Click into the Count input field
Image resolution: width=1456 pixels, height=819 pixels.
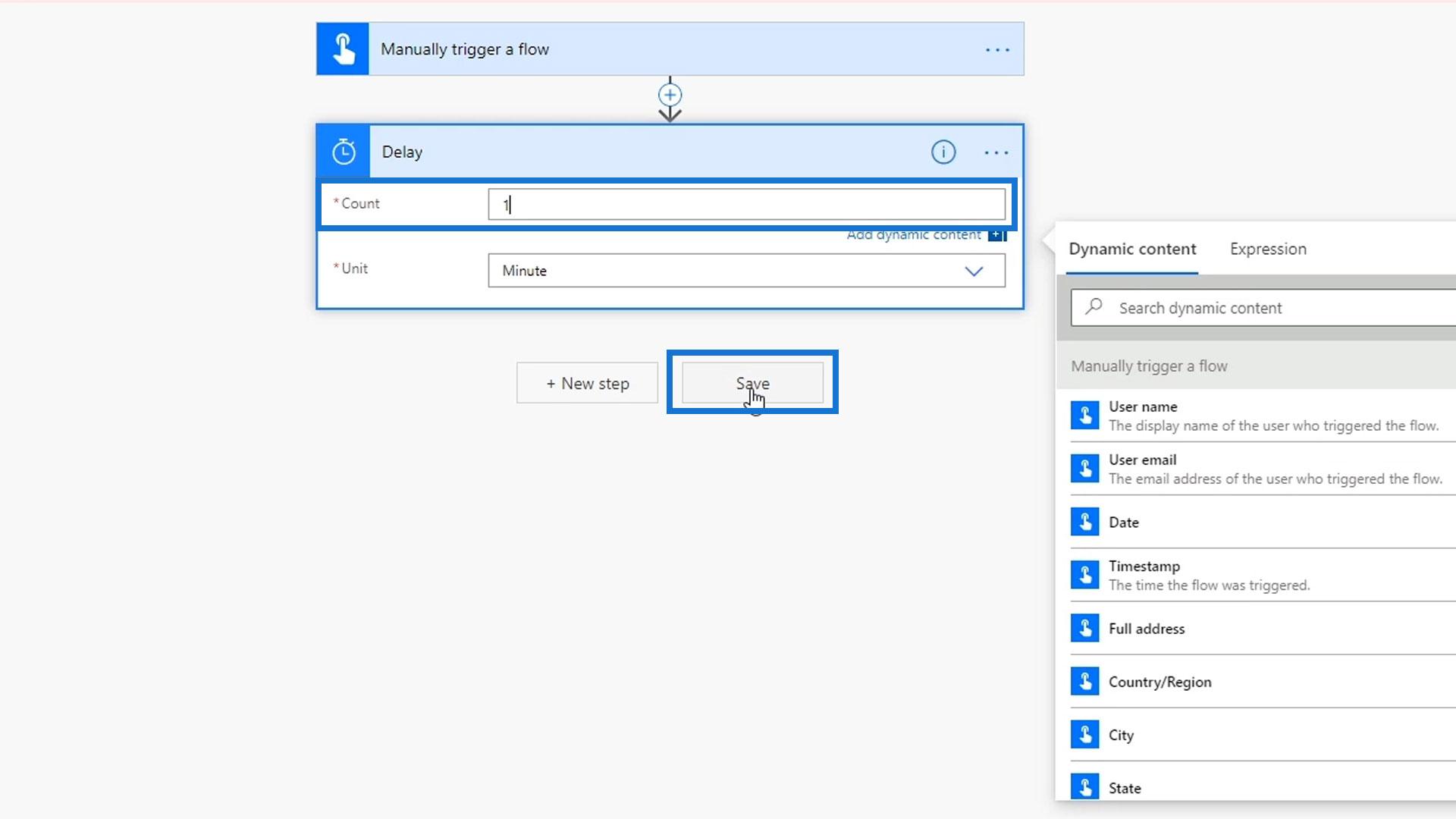click(747, 205)
